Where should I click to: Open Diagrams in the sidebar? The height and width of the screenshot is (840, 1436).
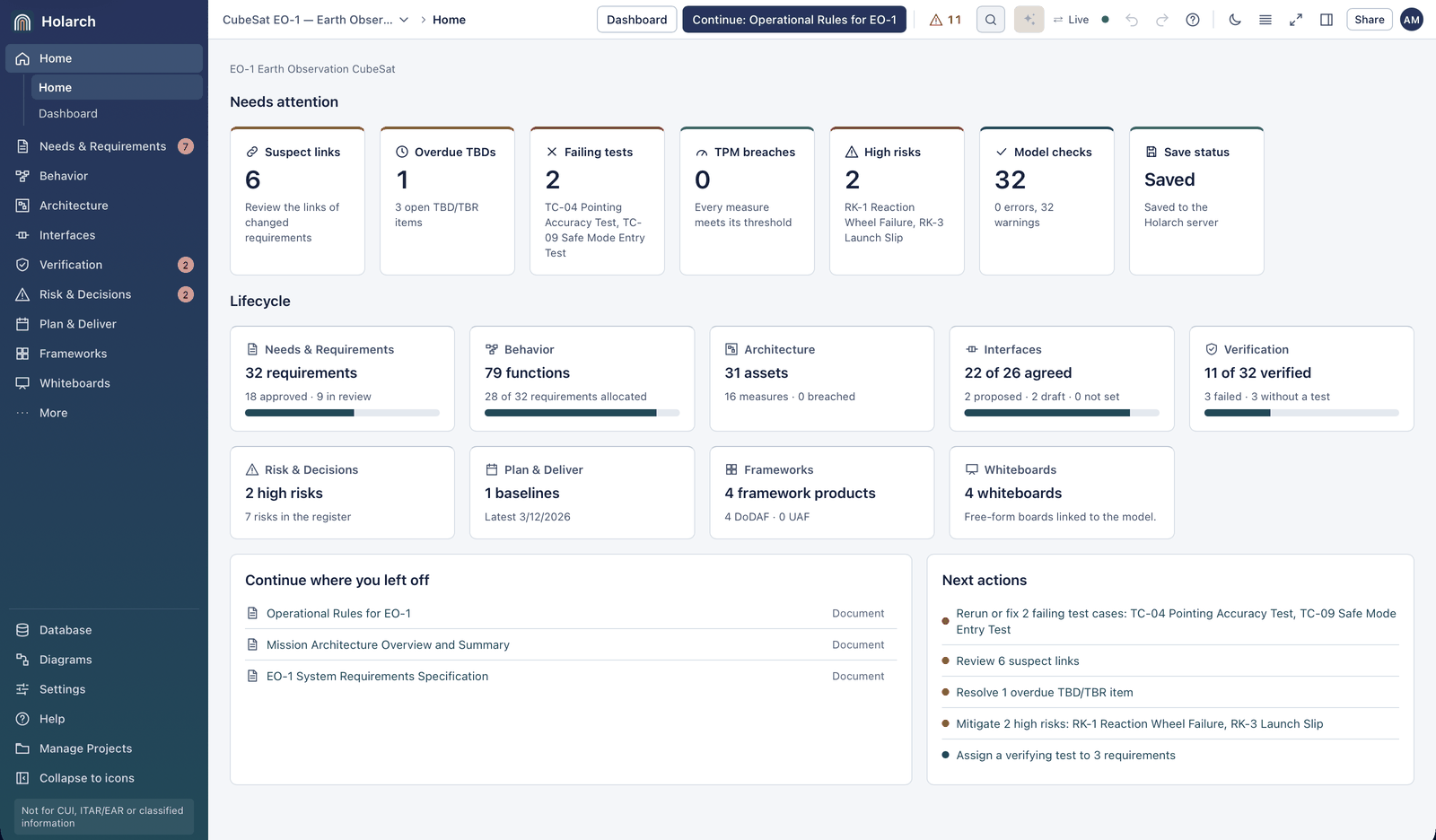104,660
